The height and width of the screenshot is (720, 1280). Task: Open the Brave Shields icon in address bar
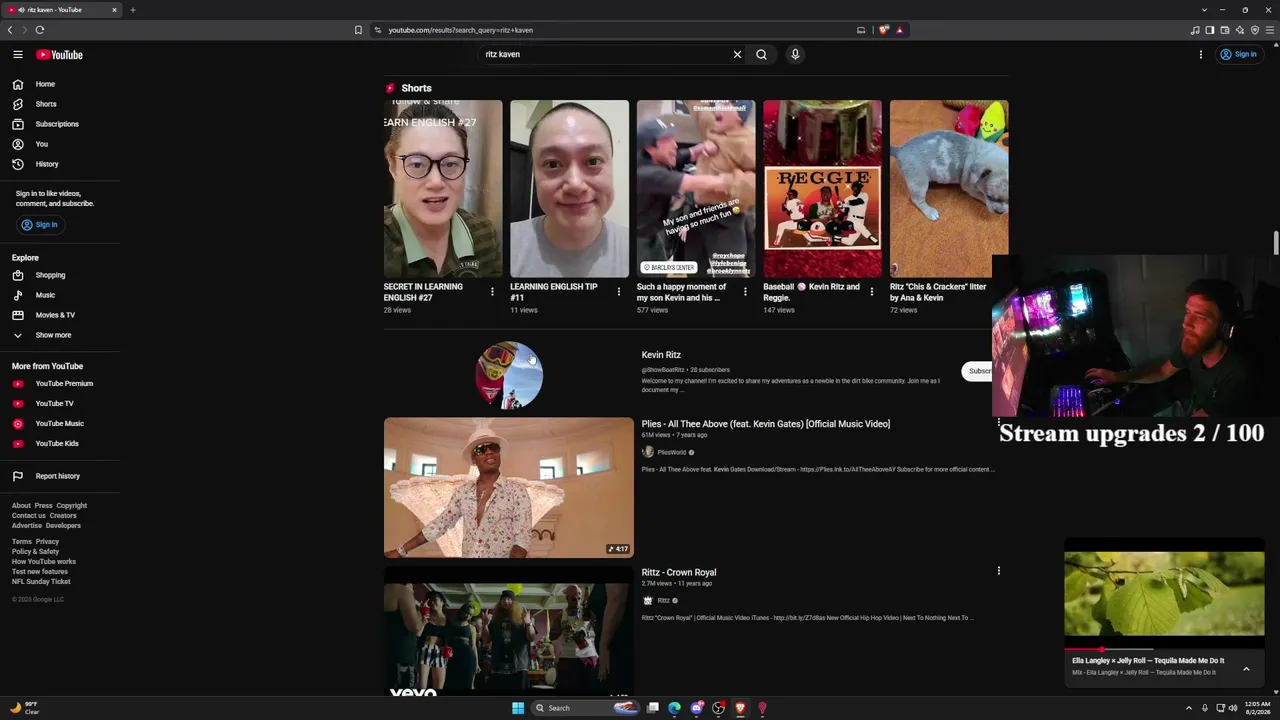click(883, 30)
